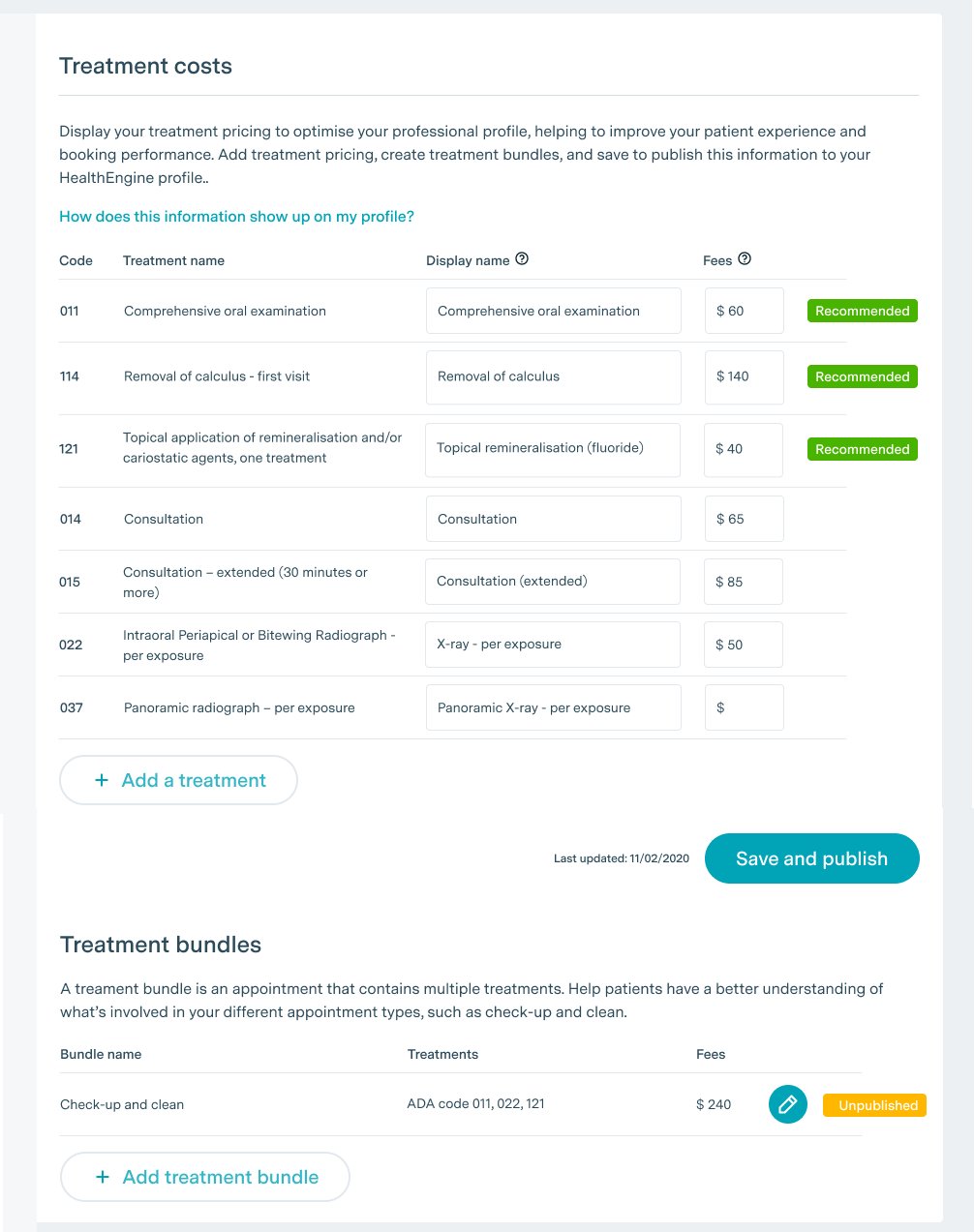Viewport: 974px width, 1232px height.
Task: Click the Add a treatment button label
Action: click(194, 780)
